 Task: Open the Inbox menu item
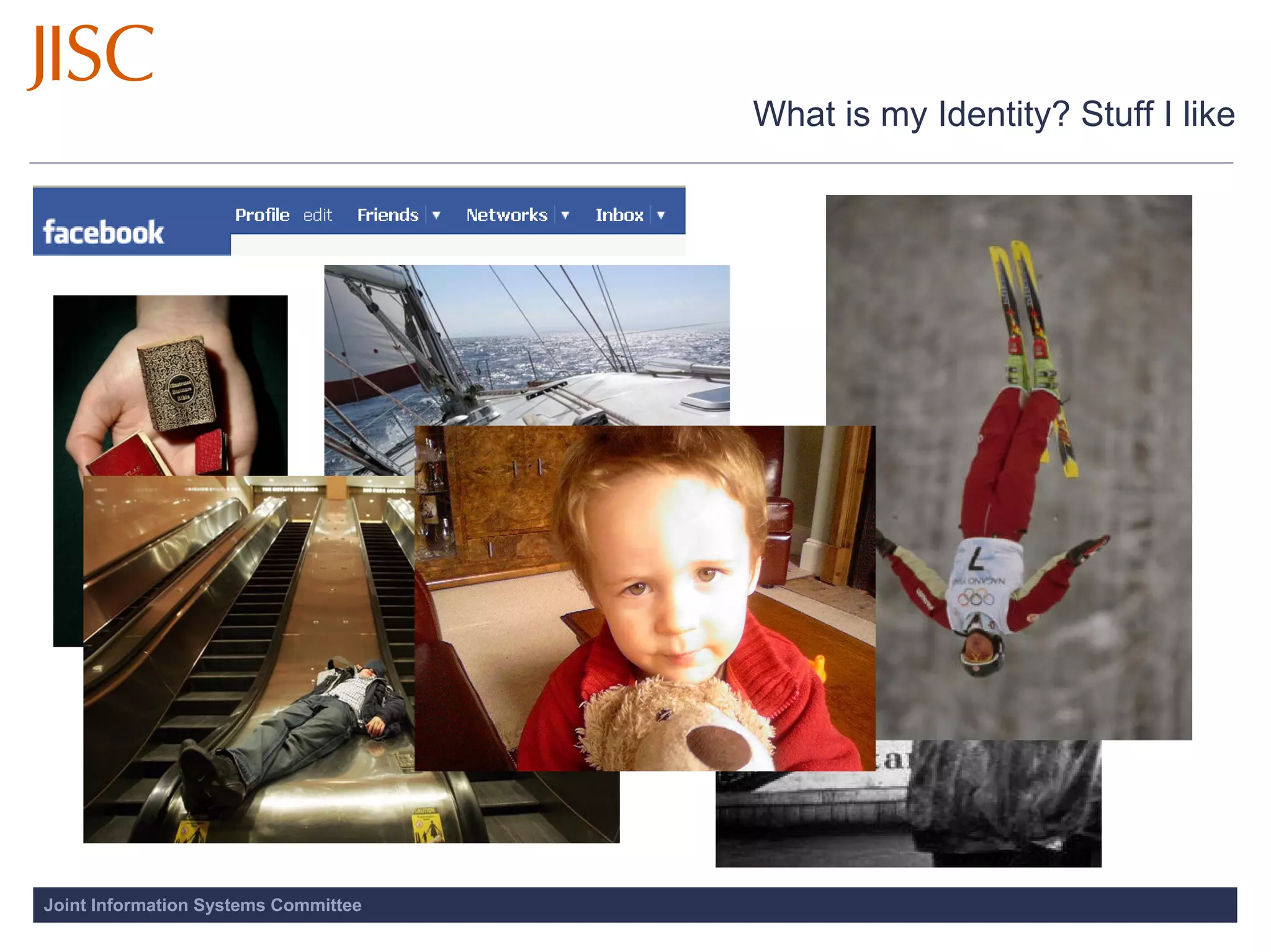pos(619,215)
